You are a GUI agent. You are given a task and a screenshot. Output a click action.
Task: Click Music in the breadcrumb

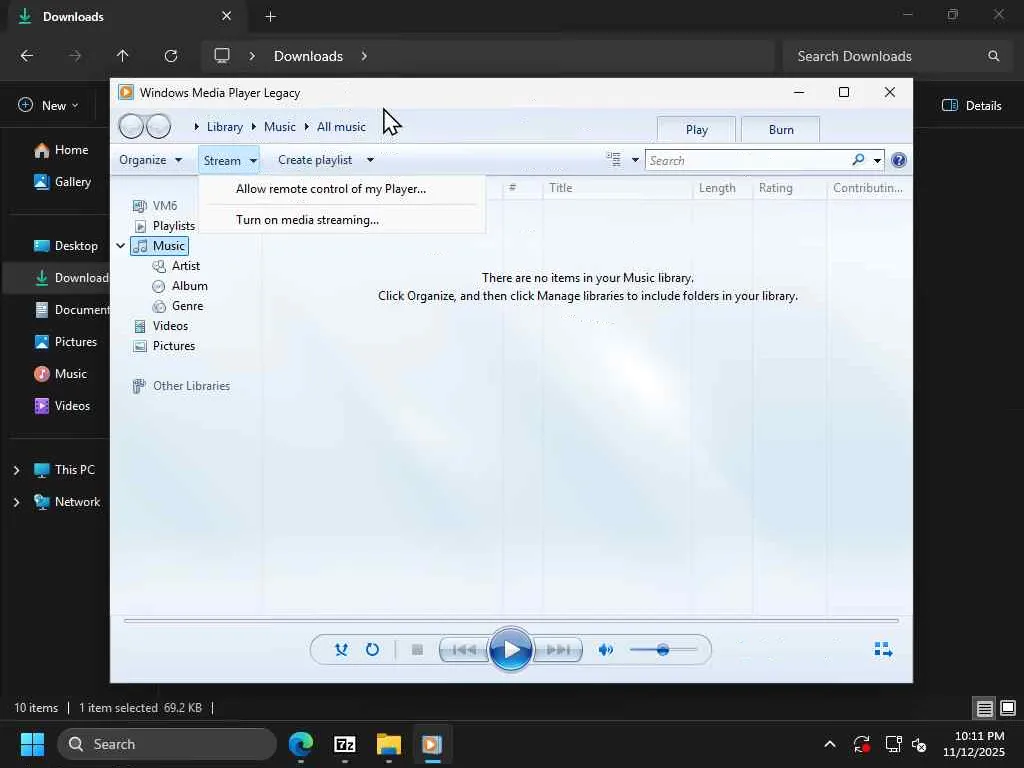(x=280, y=127)
